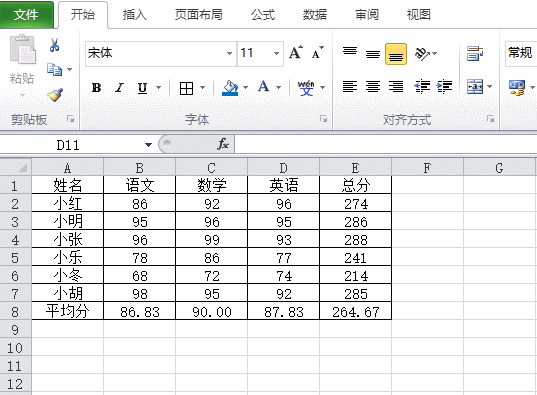Open font name dropdown 宋体
537x395 pixels.
229,54
